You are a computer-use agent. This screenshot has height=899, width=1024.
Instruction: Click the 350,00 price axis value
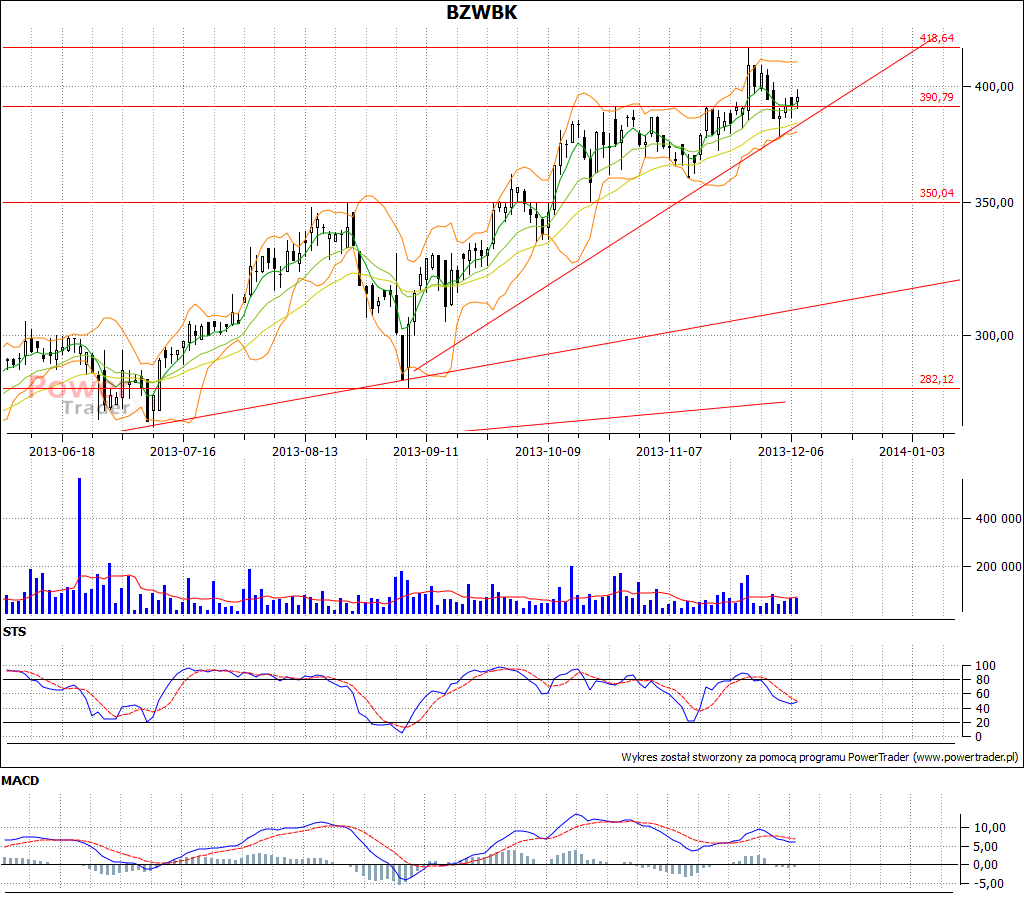pyautogui.click(x=994, y=203)
